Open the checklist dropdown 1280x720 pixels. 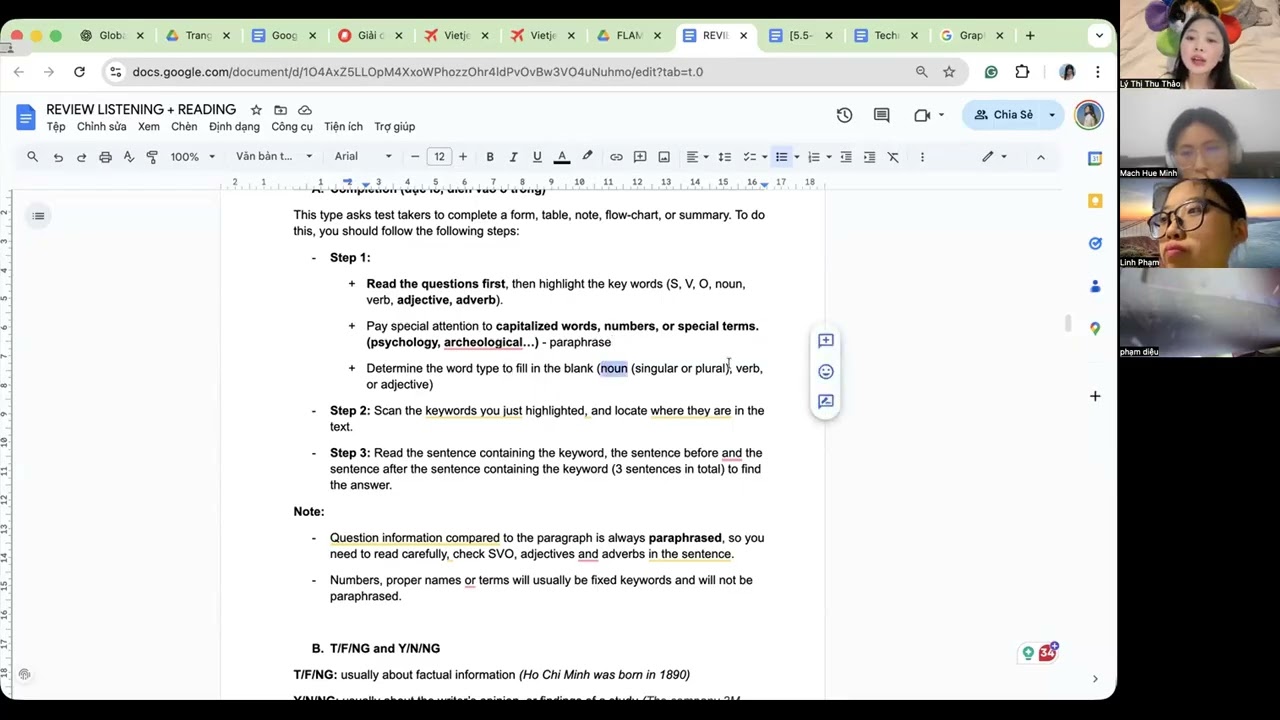pos(764,157)
